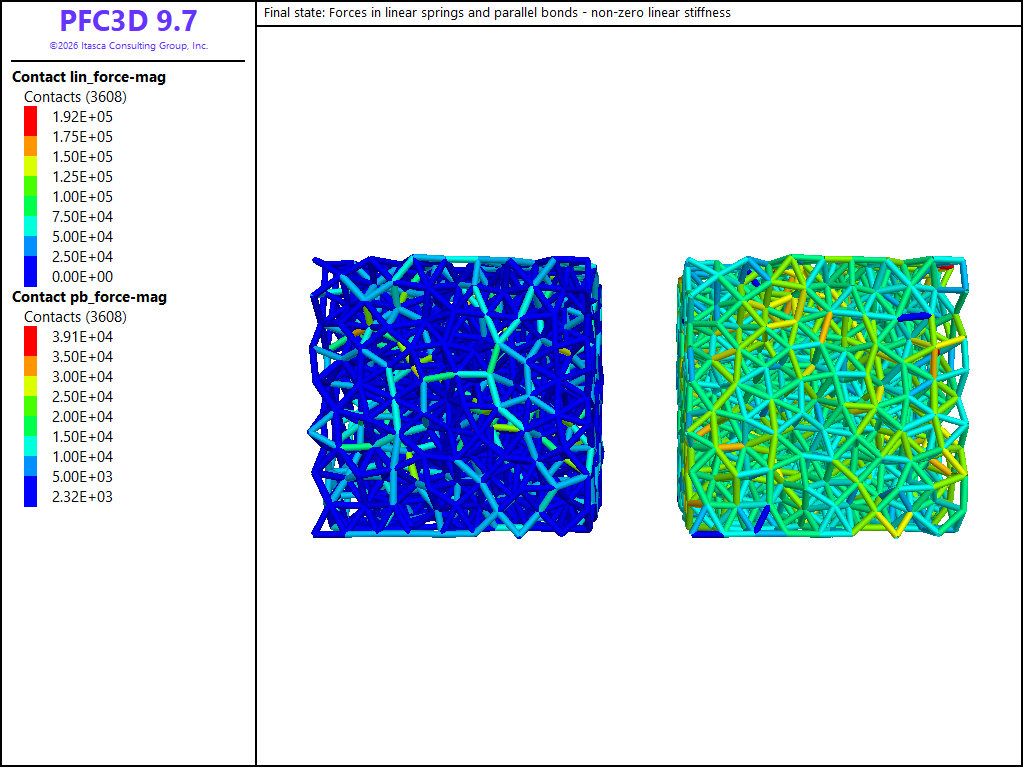Click the 1.00E+04 legend value
1024x768 pixels.
pyautogui.click(x=82, y=457)
